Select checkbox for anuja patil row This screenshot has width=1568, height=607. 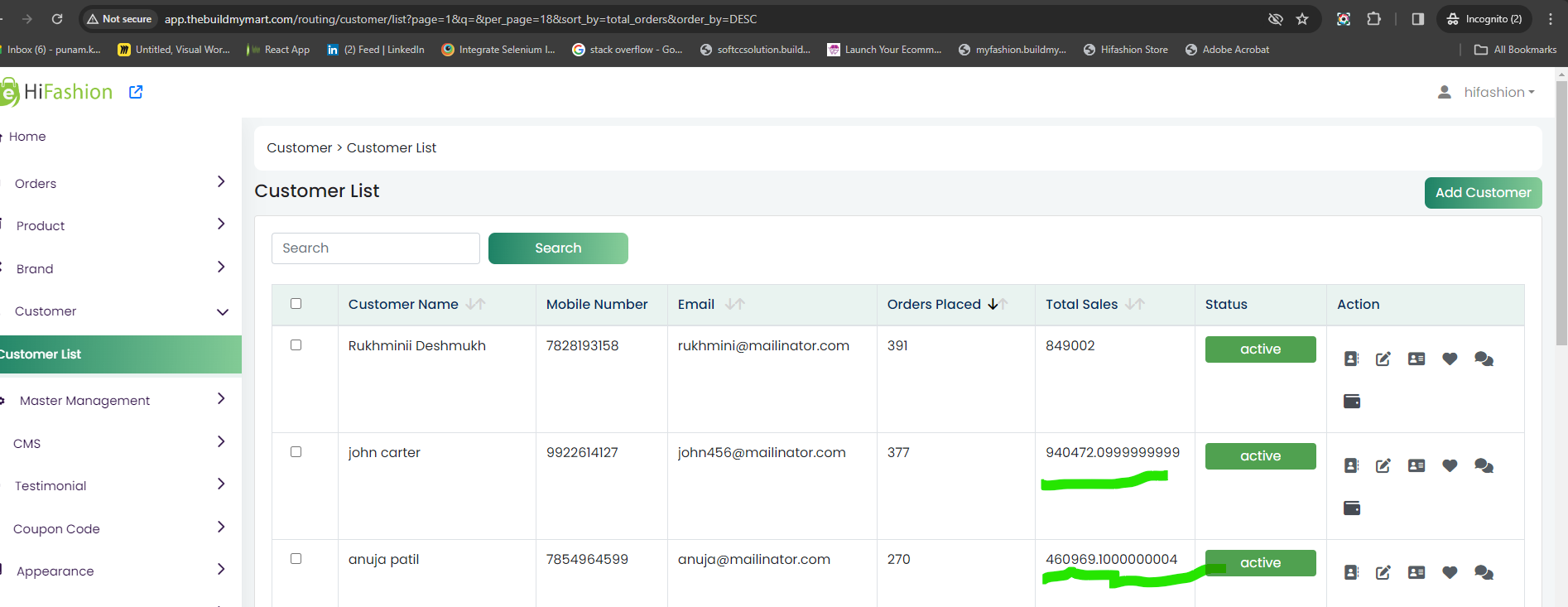(x=296, y=559)
